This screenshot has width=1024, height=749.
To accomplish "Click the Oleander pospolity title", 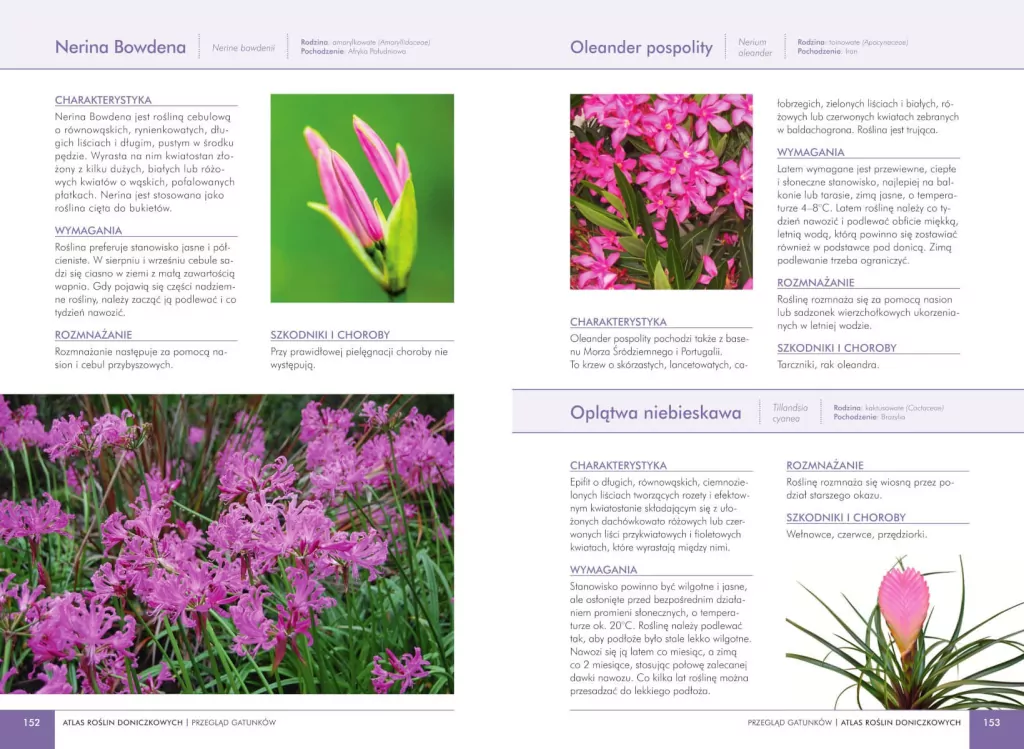I will pyautogui.click(x=641, y=47).
